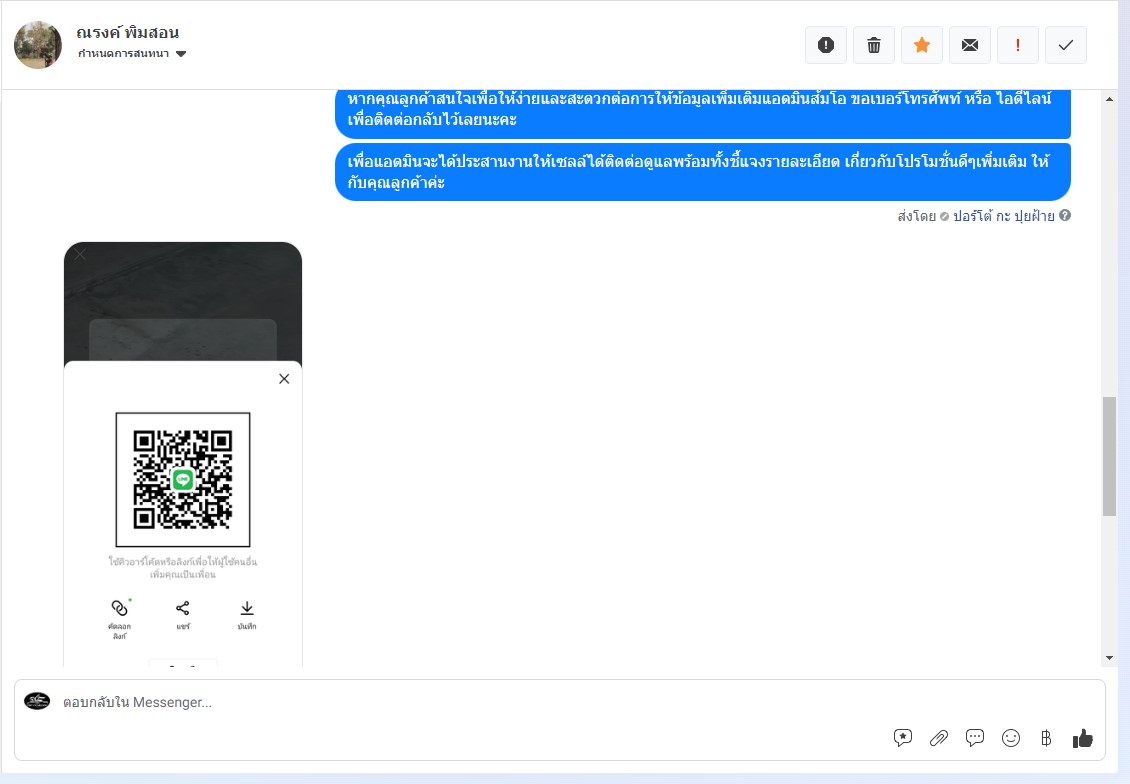Viewport: 1130px width, 784px height.
Task: Mark conversation as spam with alert icon
Action: (826, 45)
